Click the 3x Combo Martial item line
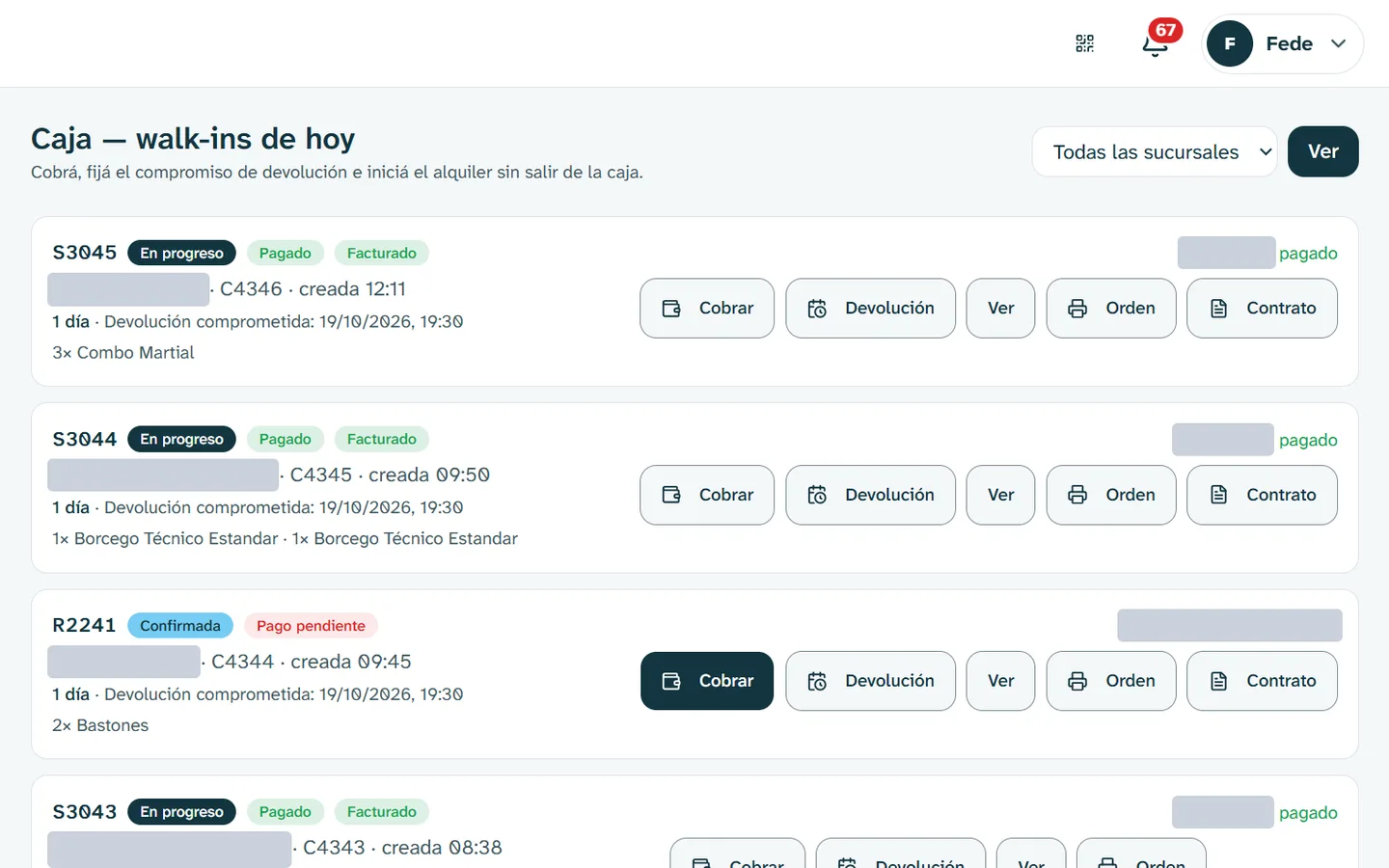The width and height of the screenshot is (1389, 868). [123, 353]
